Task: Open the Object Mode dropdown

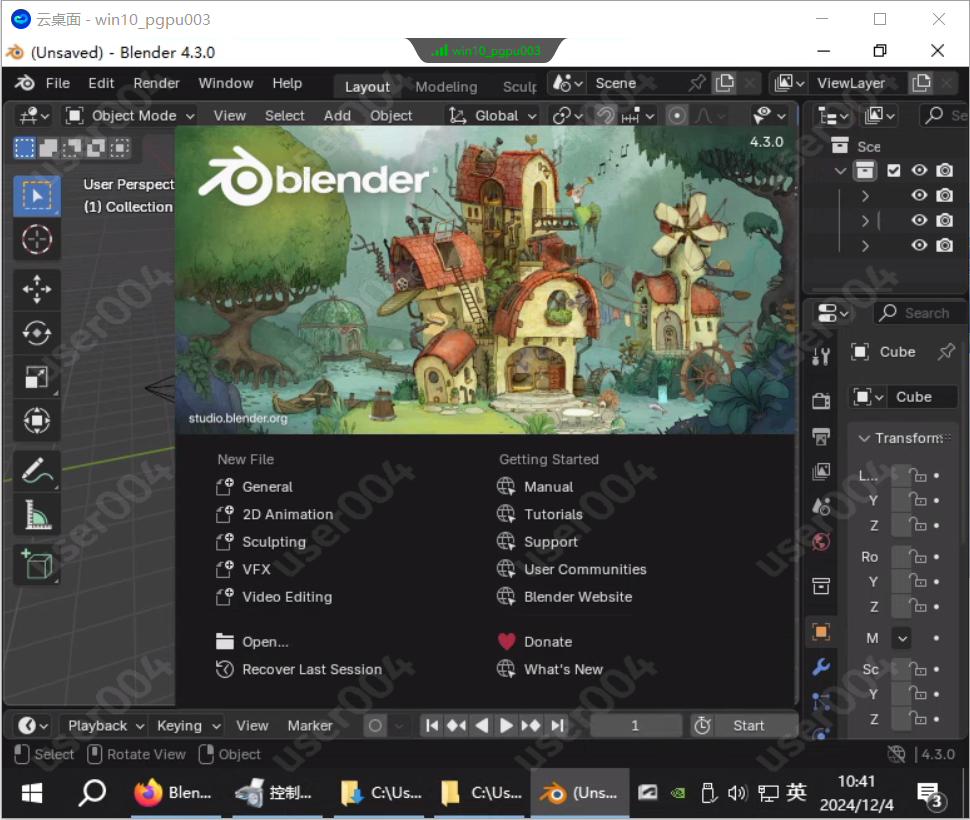Action: [x=130, y=116]
